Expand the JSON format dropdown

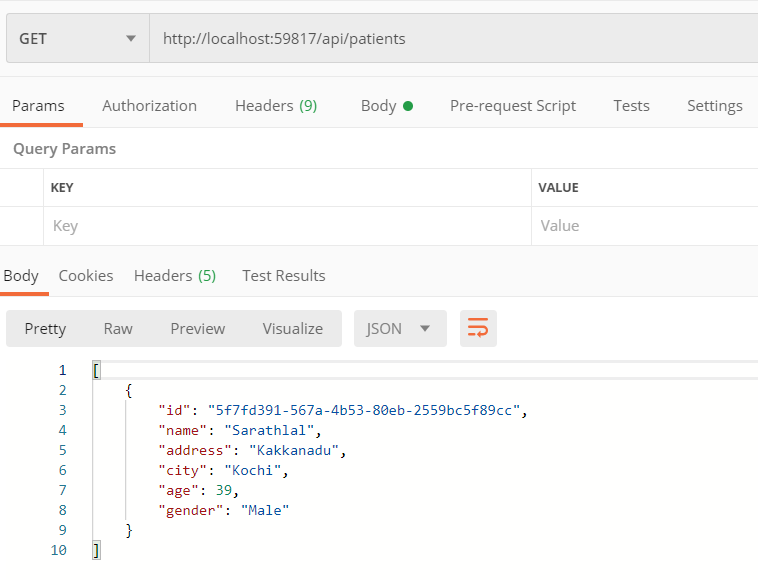point(399,328)
